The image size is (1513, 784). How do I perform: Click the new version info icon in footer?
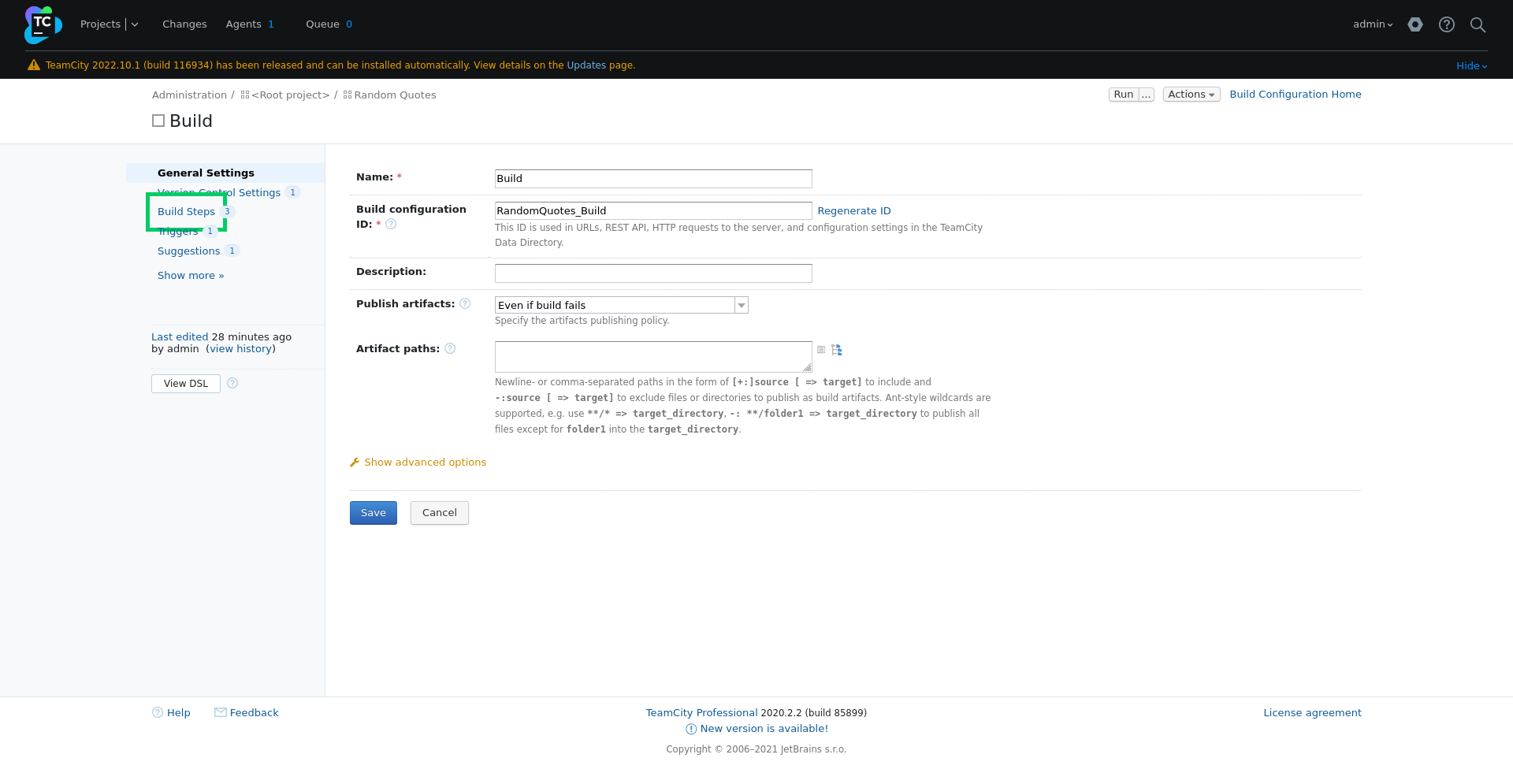(691, 730)
